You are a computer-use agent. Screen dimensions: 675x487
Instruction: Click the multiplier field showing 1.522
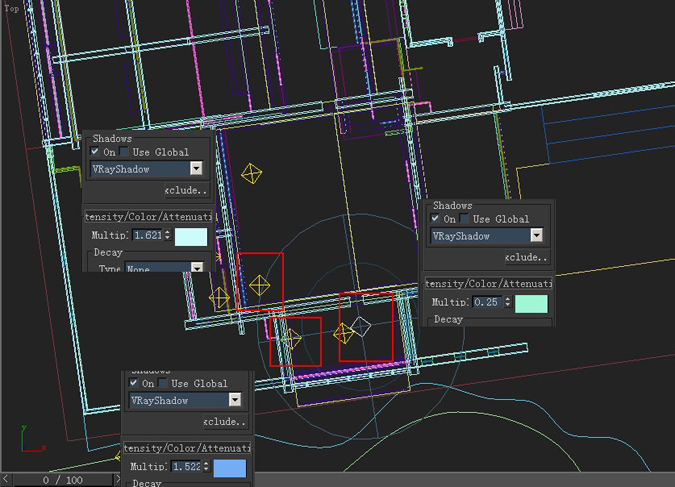[x=186, y=466]
